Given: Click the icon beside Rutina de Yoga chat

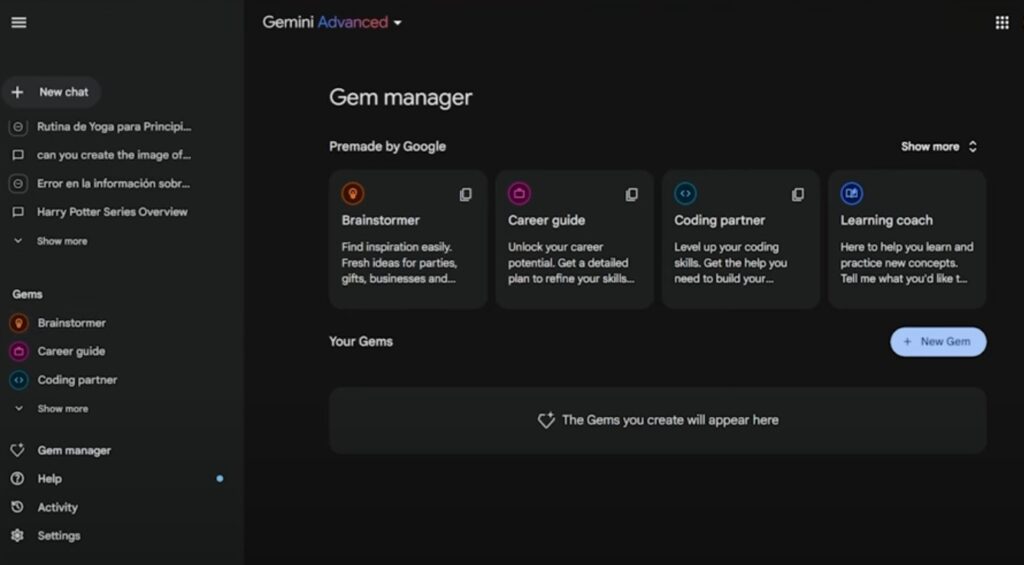Looking at the screenshot, I should tap(18, 127).
